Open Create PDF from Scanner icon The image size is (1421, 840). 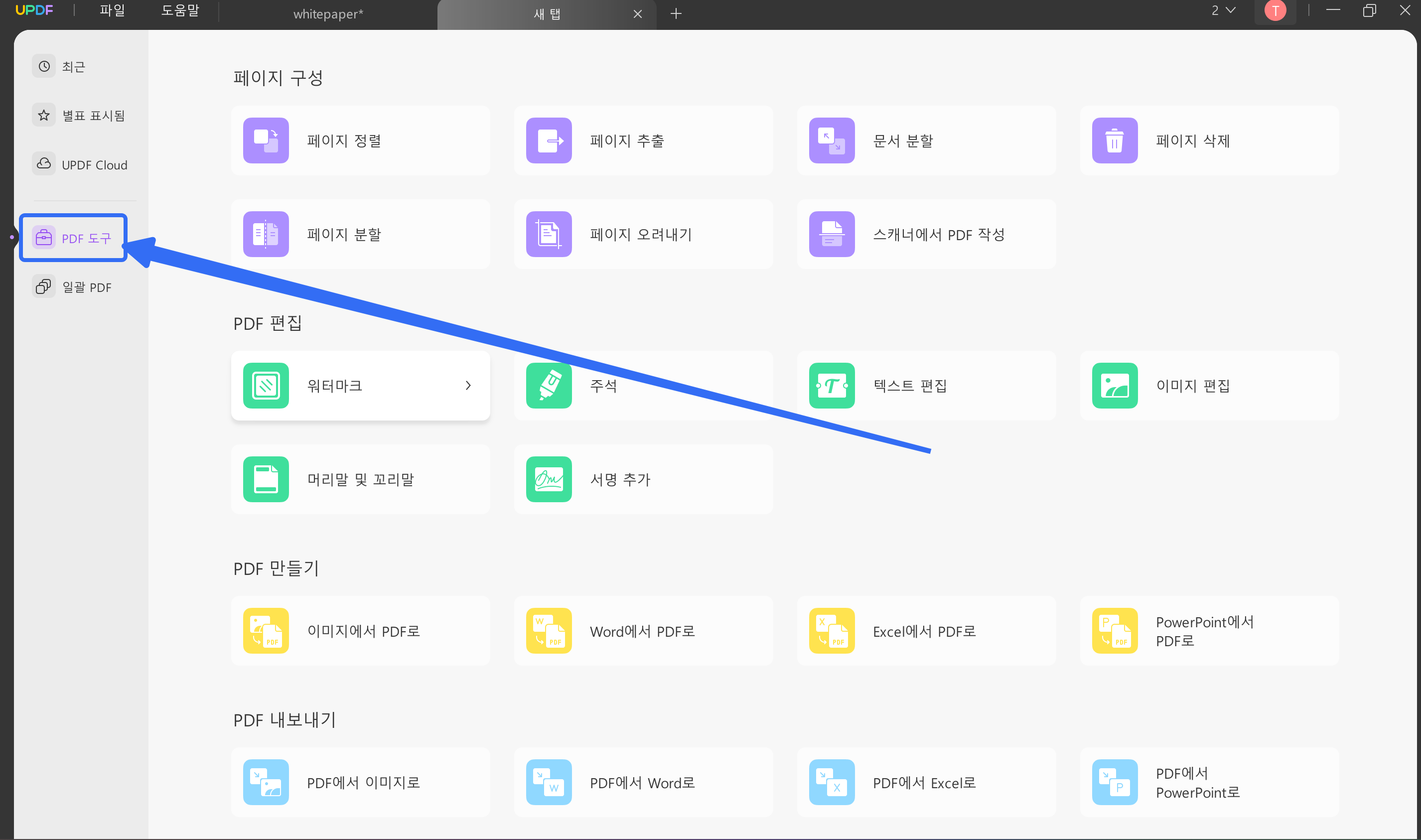coord(832,234)
